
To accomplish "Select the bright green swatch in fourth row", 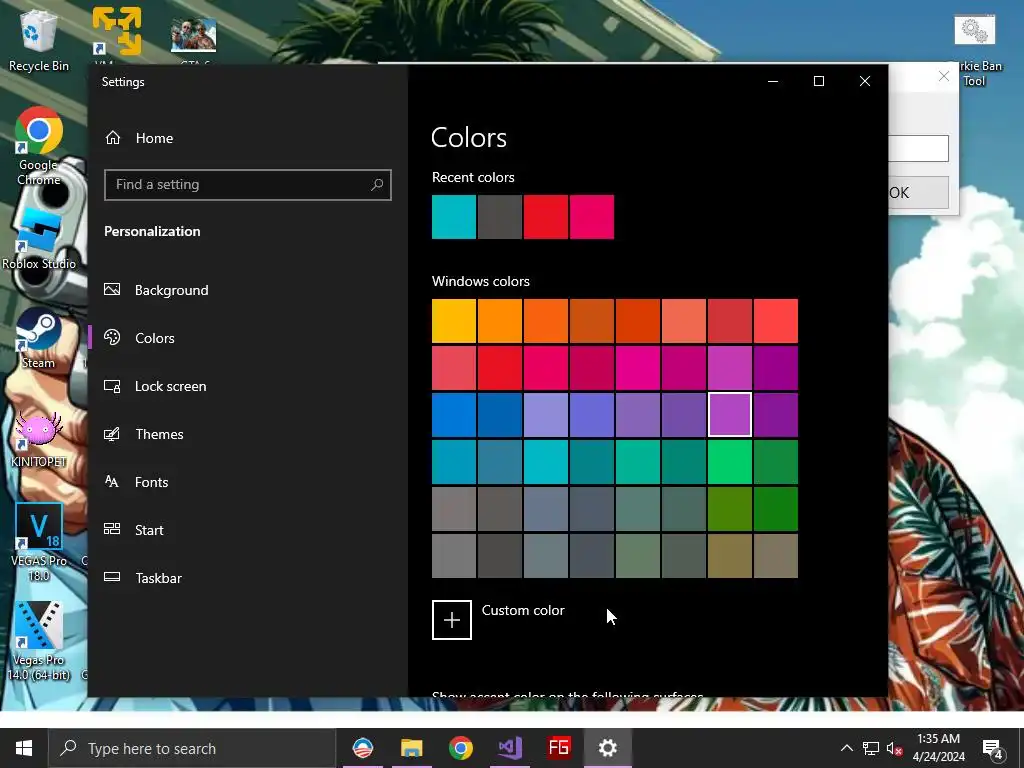I will [x=729, y=462].
